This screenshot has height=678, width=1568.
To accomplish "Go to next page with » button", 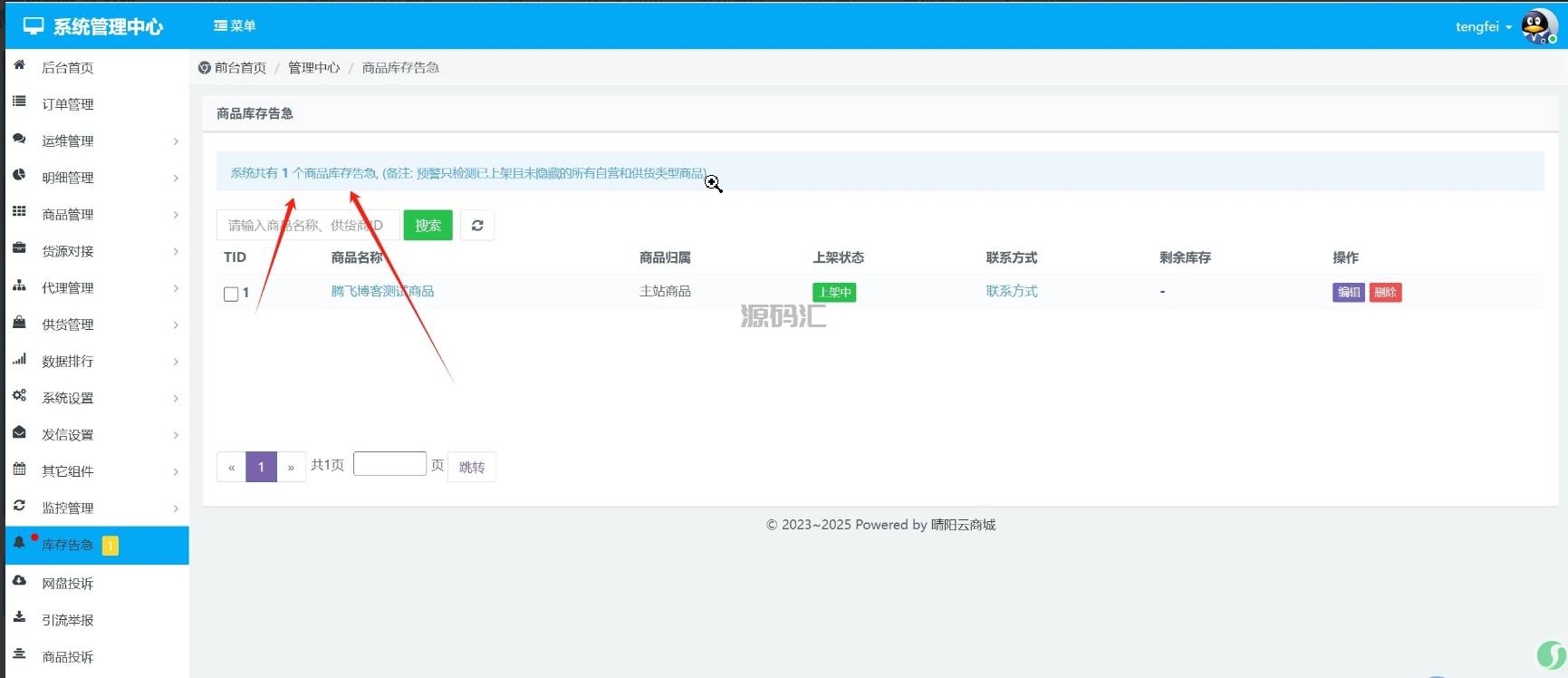I will [x=291, y=467].
